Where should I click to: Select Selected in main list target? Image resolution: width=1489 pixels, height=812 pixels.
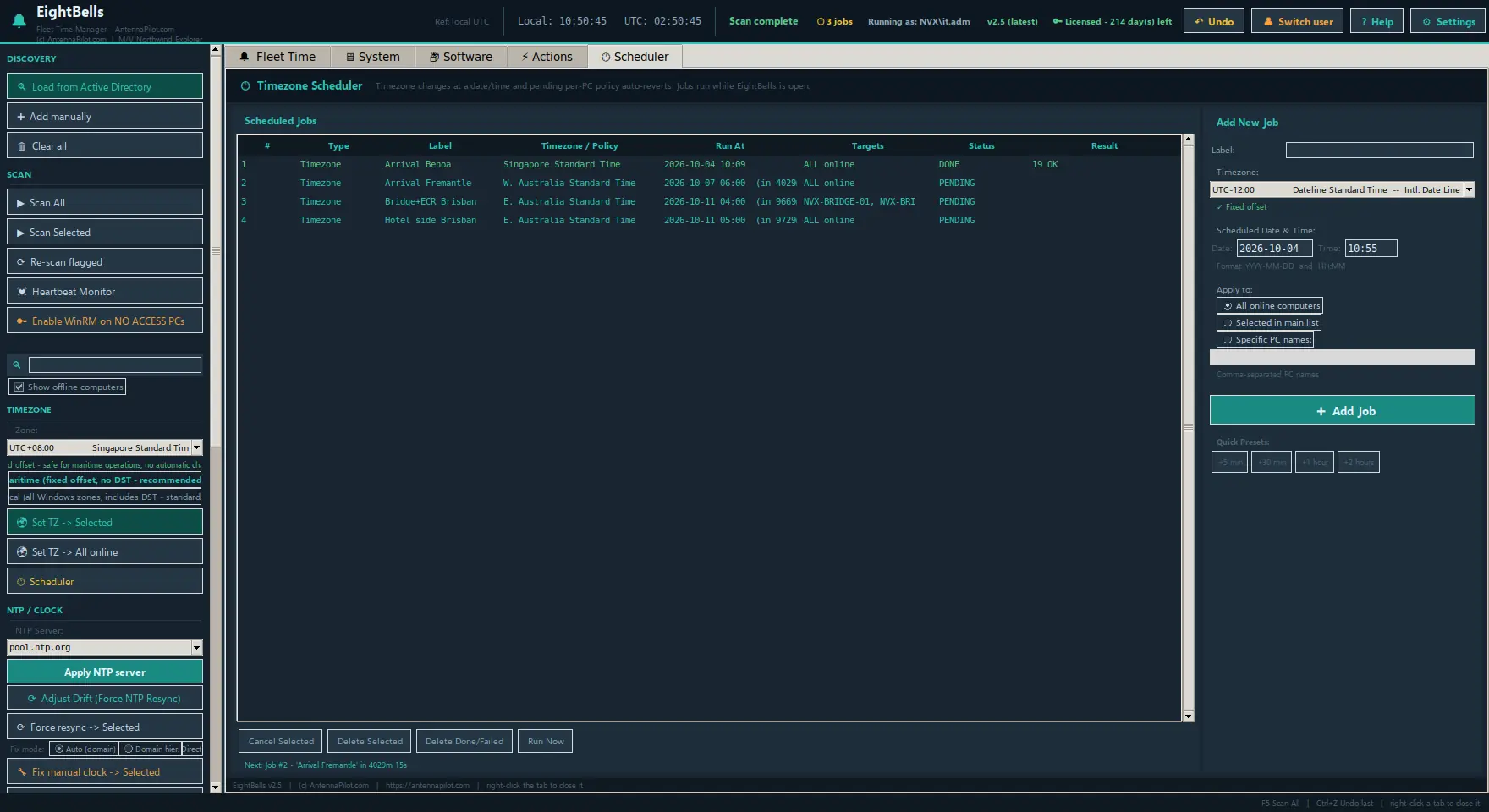coord(1269,322)
